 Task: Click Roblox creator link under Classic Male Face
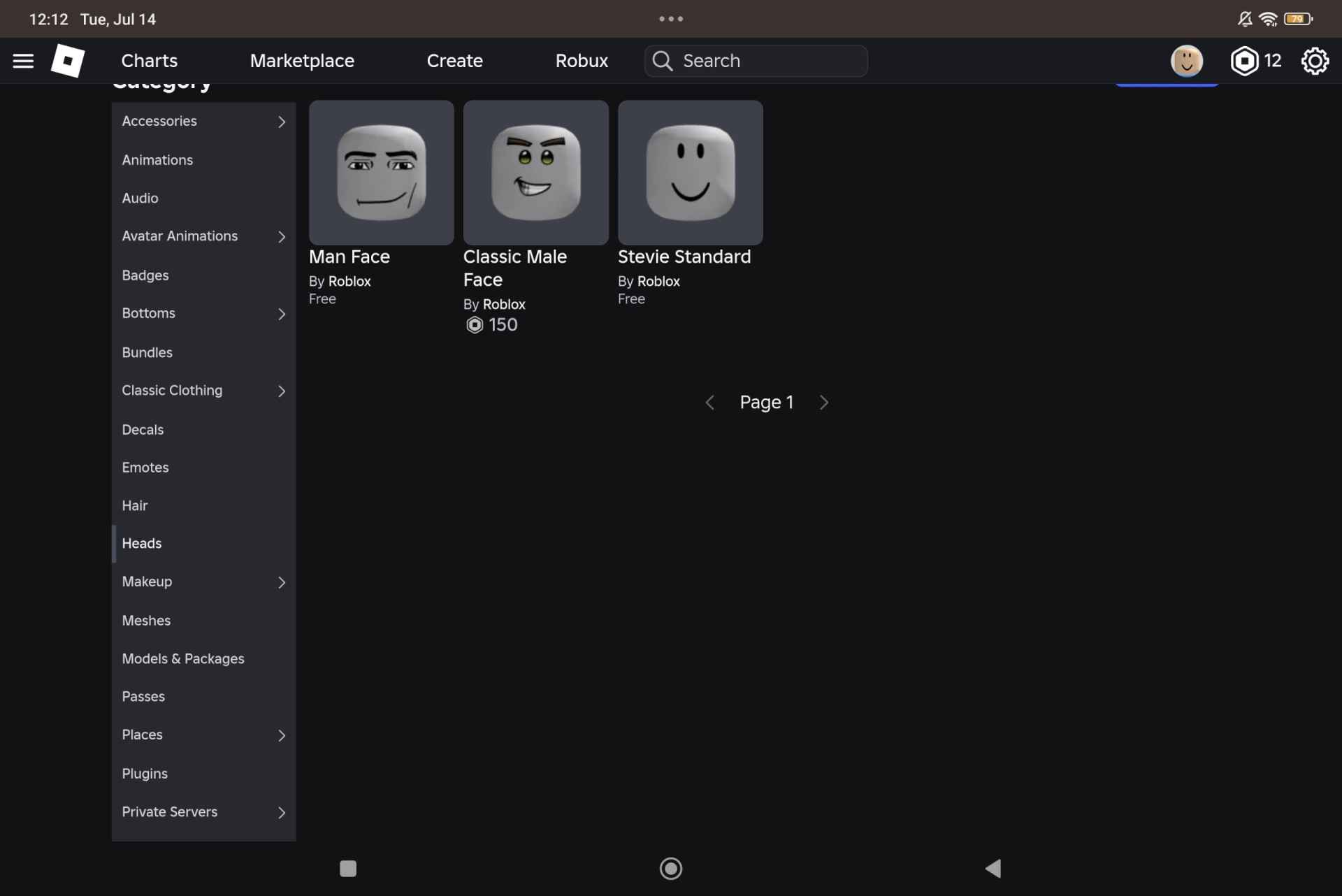[x=504, y=304]
